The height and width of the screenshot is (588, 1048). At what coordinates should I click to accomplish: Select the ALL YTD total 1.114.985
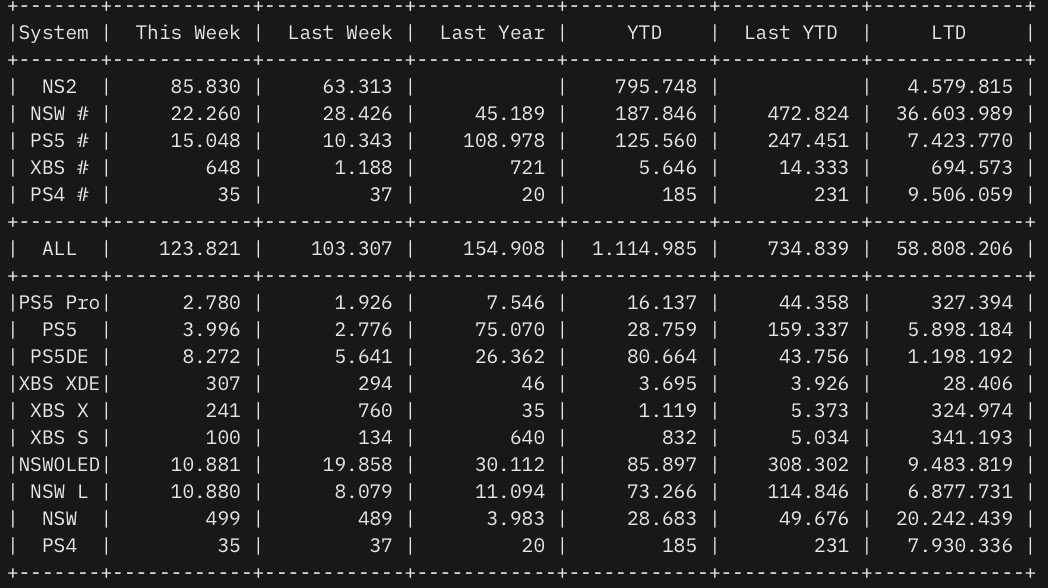tap(644, 248)
